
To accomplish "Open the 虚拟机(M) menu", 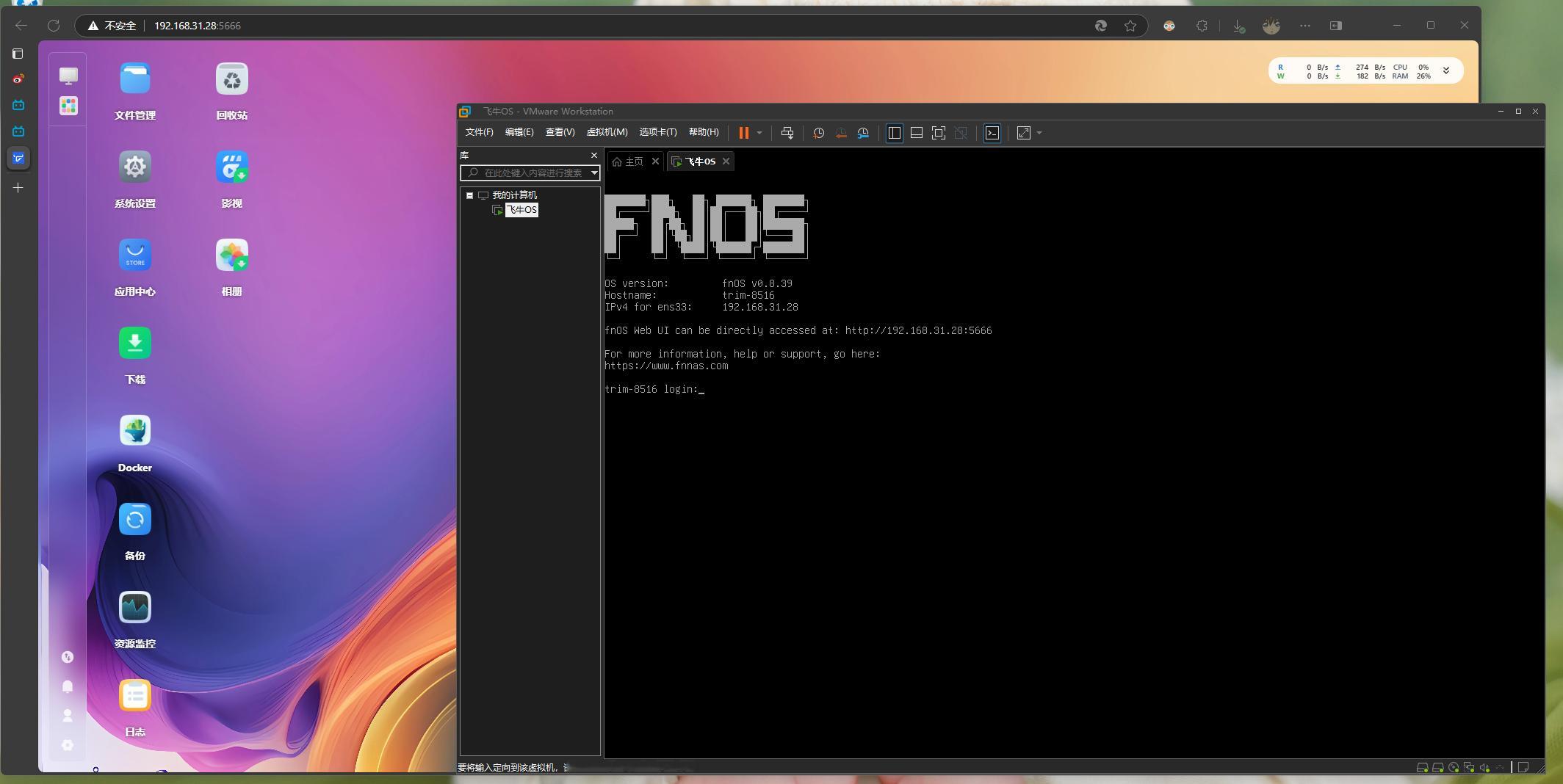I will tap(607, 132).
